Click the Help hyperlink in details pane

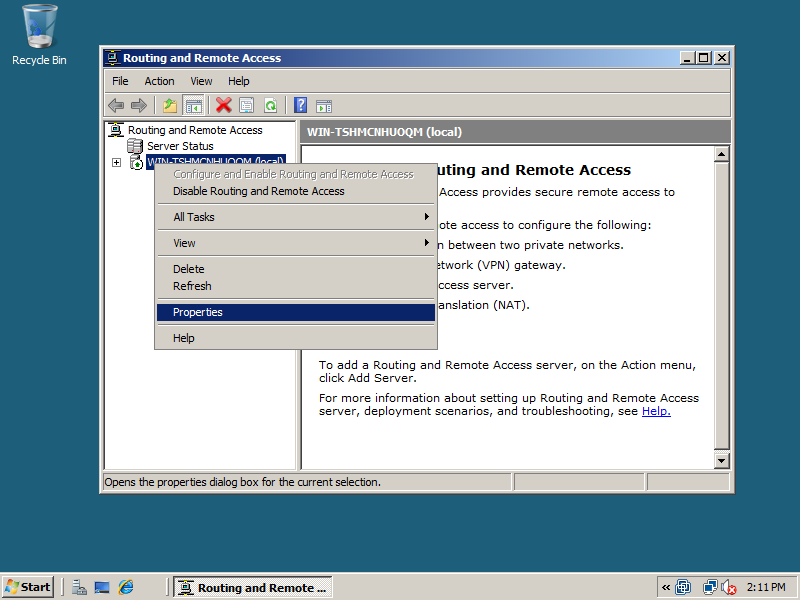(656, 411)
